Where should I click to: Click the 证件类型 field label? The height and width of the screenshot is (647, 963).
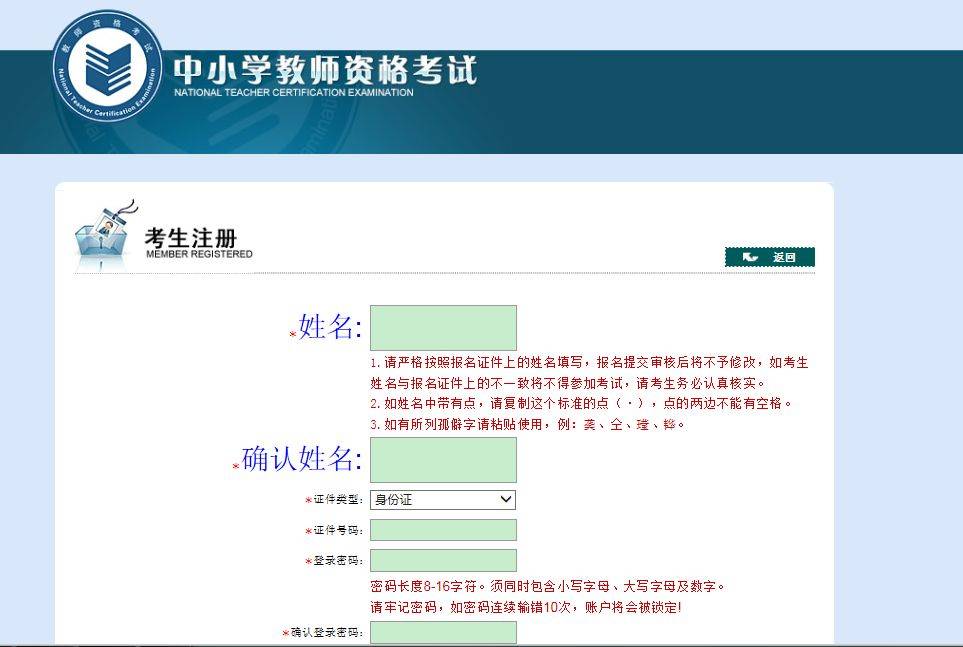338,500
